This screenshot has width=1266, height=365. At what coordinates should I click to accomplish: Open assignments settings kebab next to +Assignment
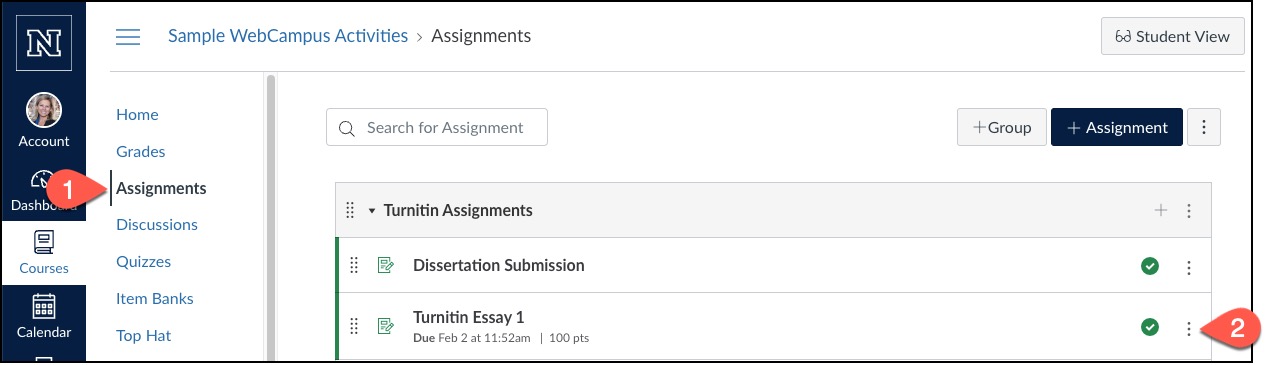1204,128
